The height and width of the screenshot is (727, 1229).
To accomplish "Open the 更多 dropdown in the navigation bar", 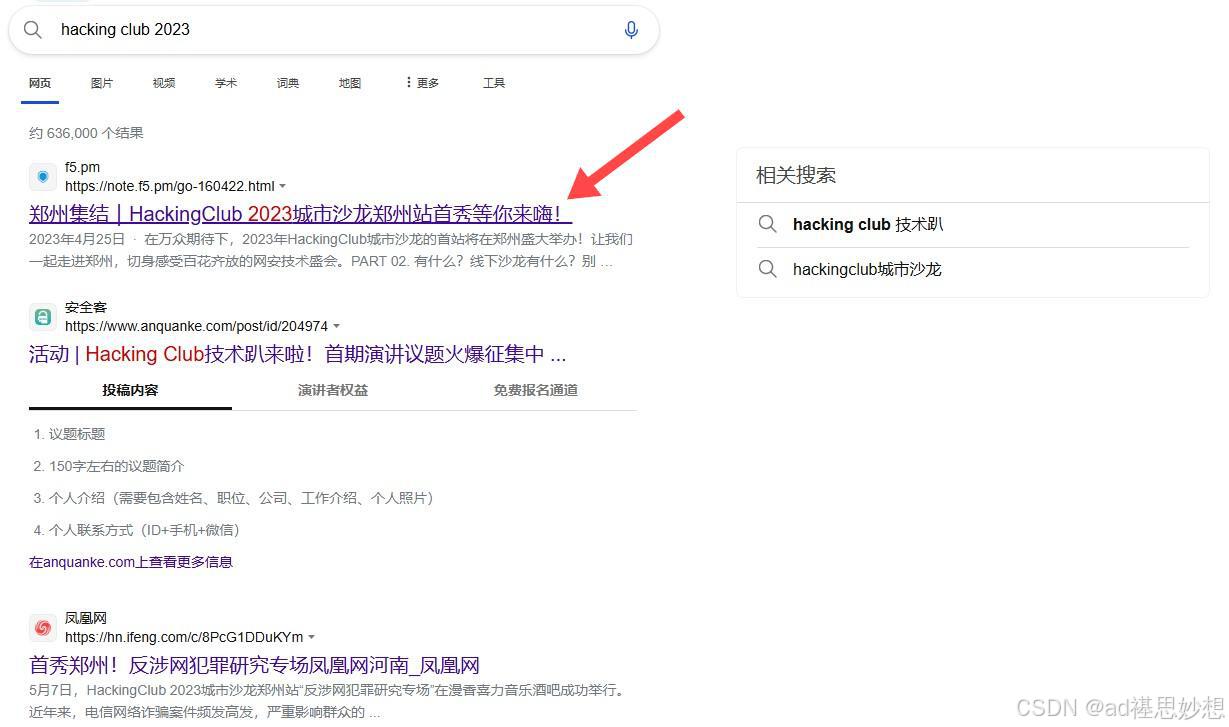I will (424, 83).
